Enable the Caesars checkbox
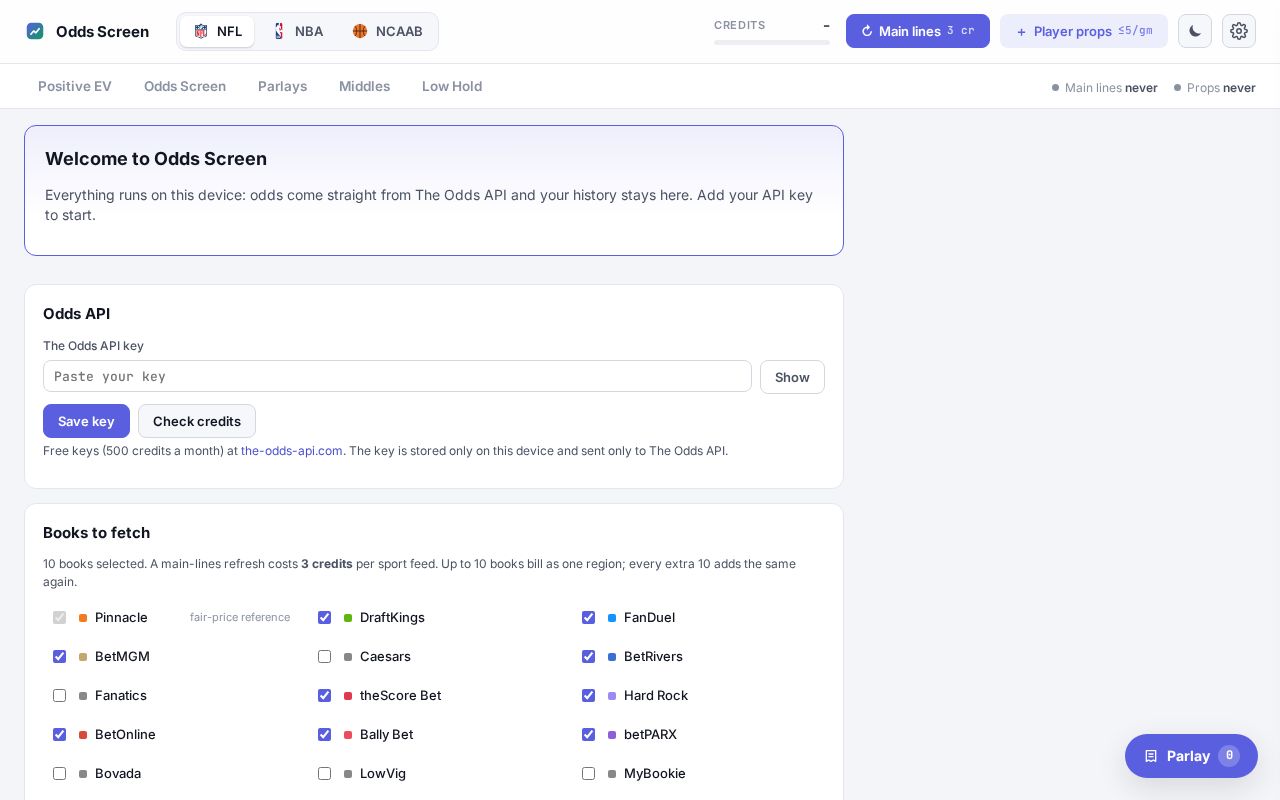The width and height of the screenshot is (1280, 800). point(324,657)
